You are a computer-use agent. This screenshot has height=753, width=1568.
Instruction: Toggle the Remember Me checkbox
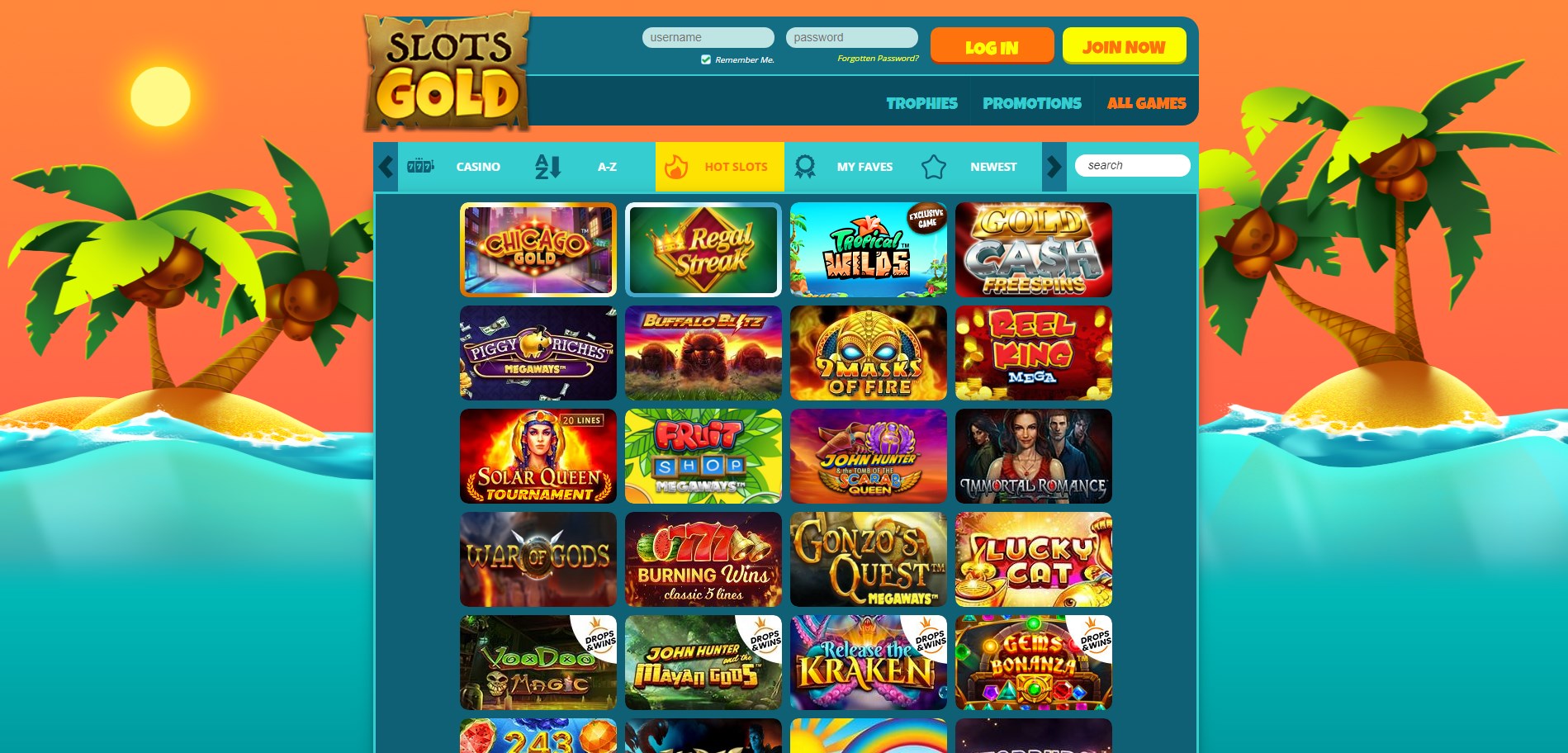[706, 59]
